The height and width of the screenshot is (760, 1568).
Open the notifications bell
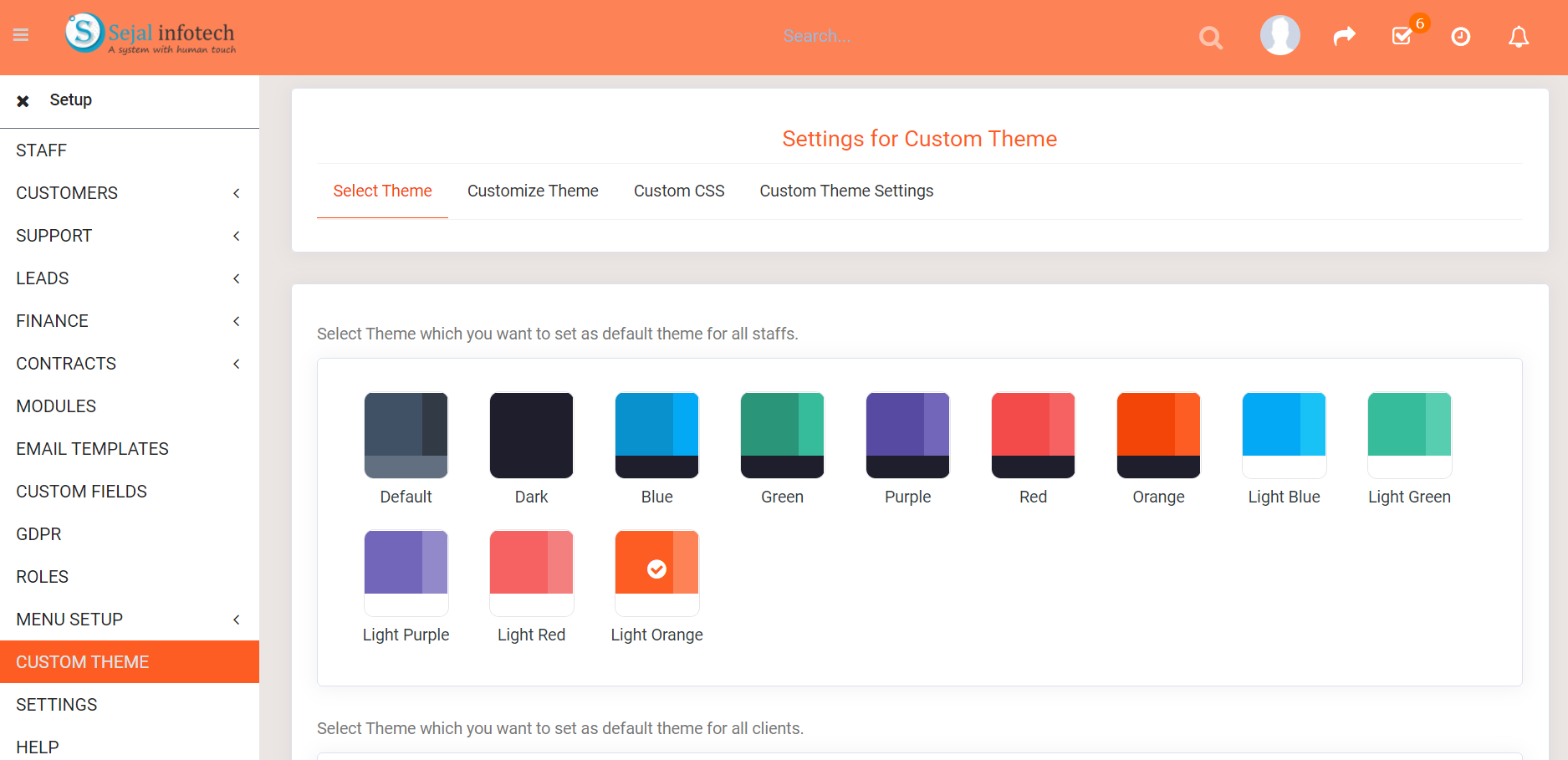[1519, 36]
